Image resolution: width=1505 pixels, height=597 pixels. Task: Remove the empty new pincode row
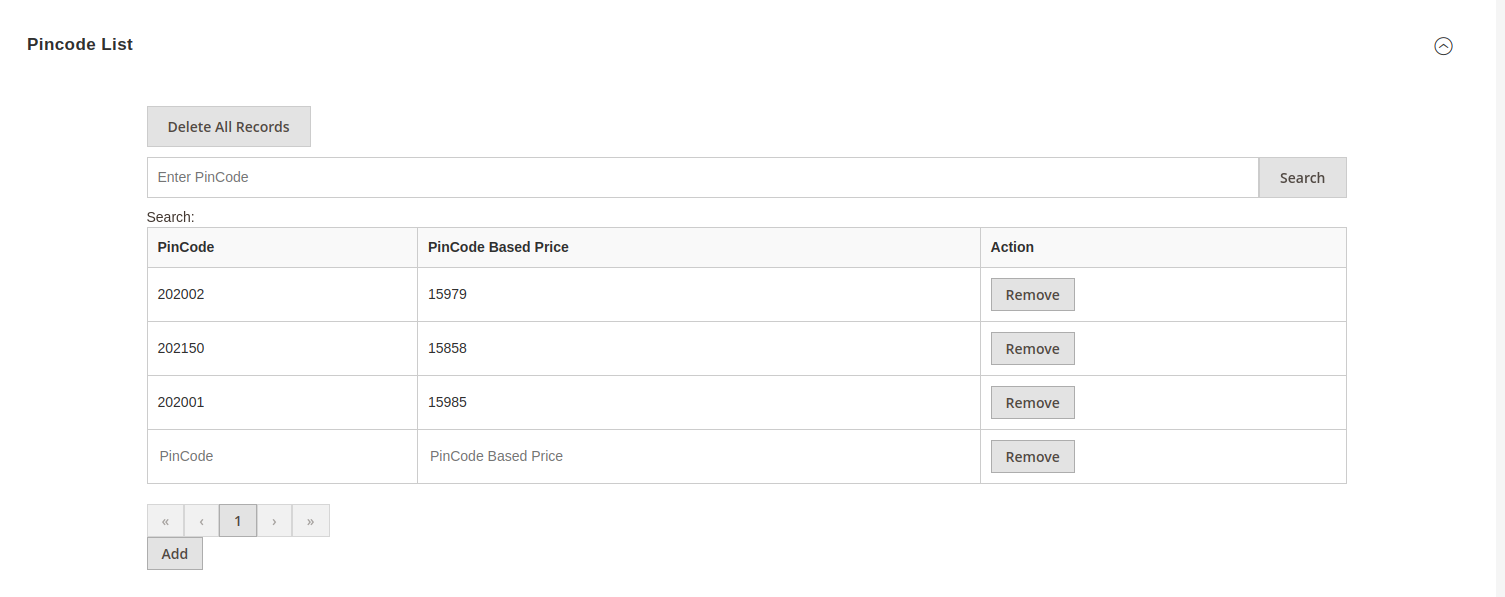pyautogui.click(x=1032, y=457)
